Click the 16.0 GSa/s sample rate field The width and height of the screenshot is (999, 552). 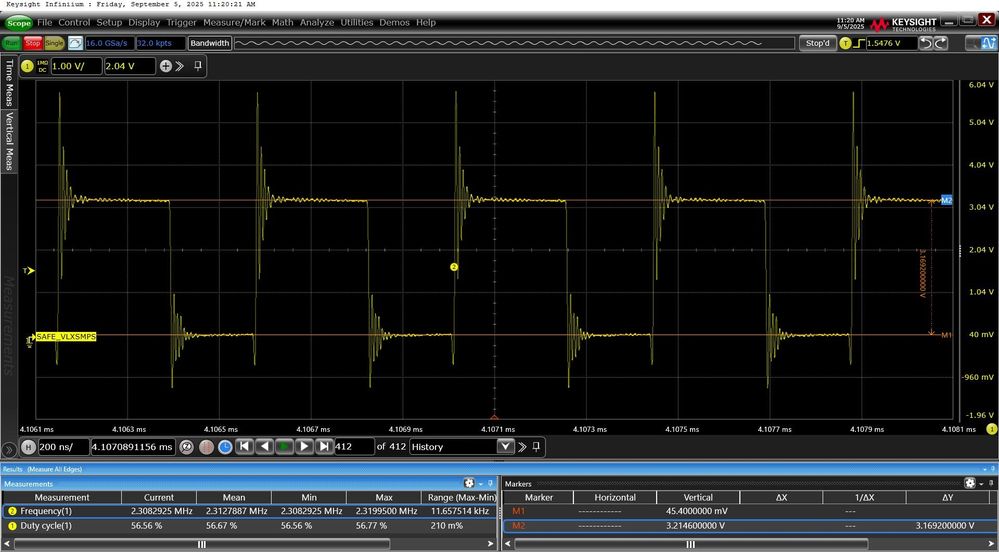pyautogui.click(x=108, y=43)
